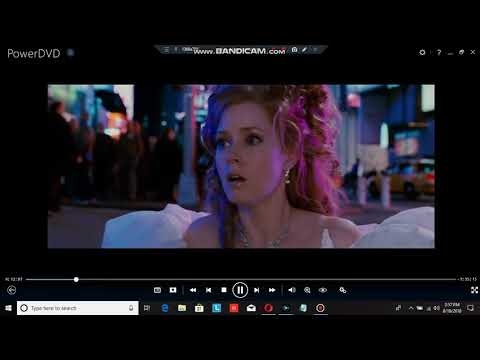Click the playback progress slider knob

[x=76, y=279]
